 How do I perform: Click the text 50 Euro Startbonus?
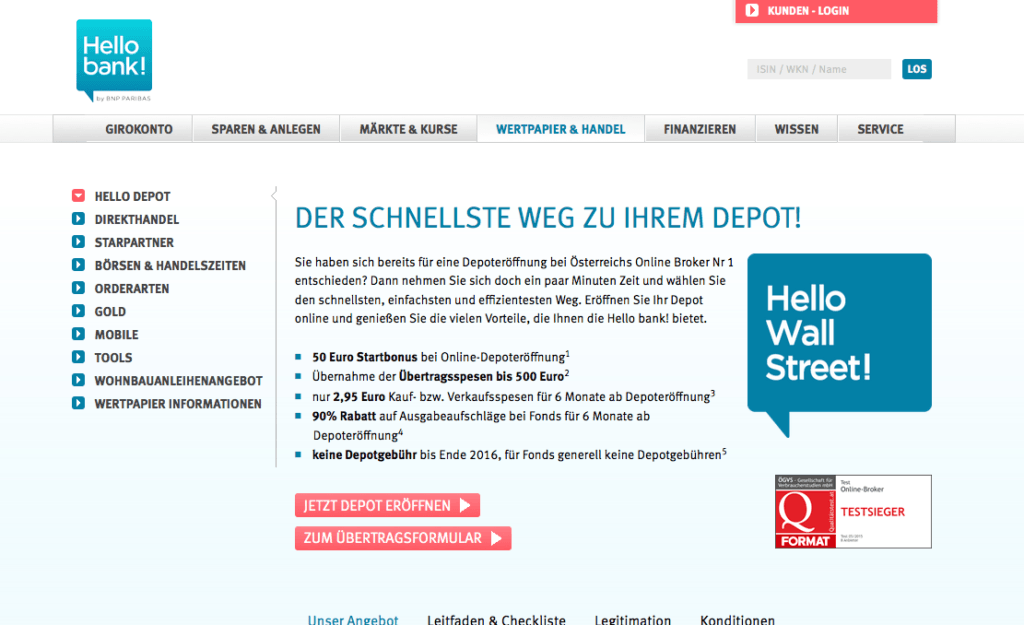click(364, 357)
